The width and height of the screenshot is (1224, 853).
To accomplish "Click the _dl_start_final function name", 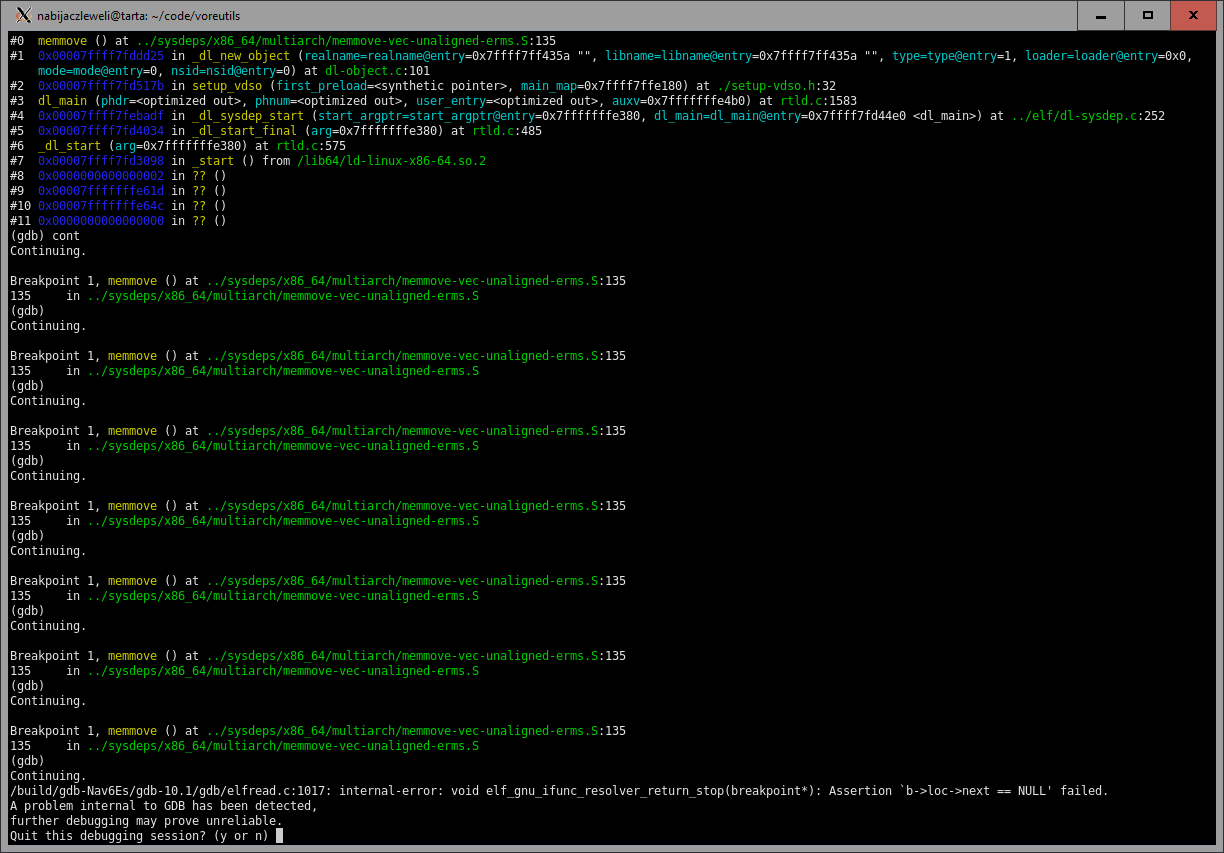I will pos(245,131).
